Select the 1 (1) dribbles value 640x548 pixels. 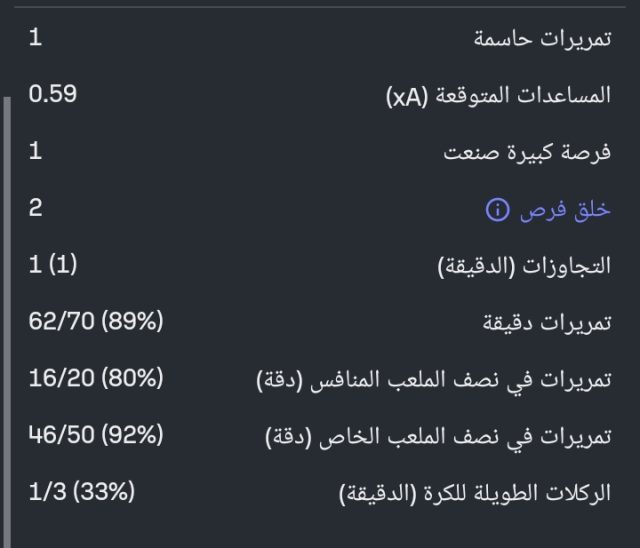pyautogui.click(x=53, y=265)
